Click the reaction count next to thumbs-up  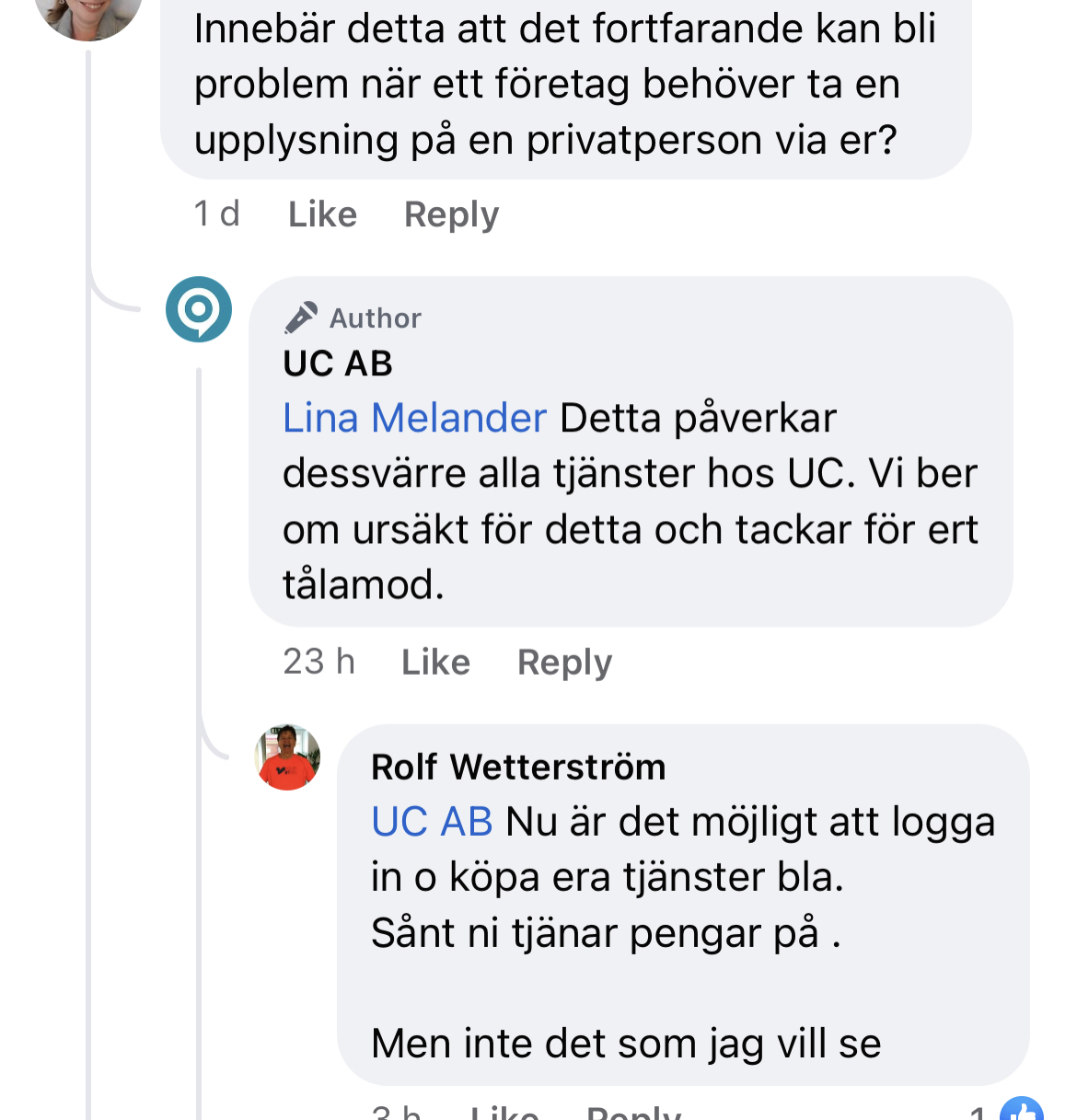pos(978,1114)
